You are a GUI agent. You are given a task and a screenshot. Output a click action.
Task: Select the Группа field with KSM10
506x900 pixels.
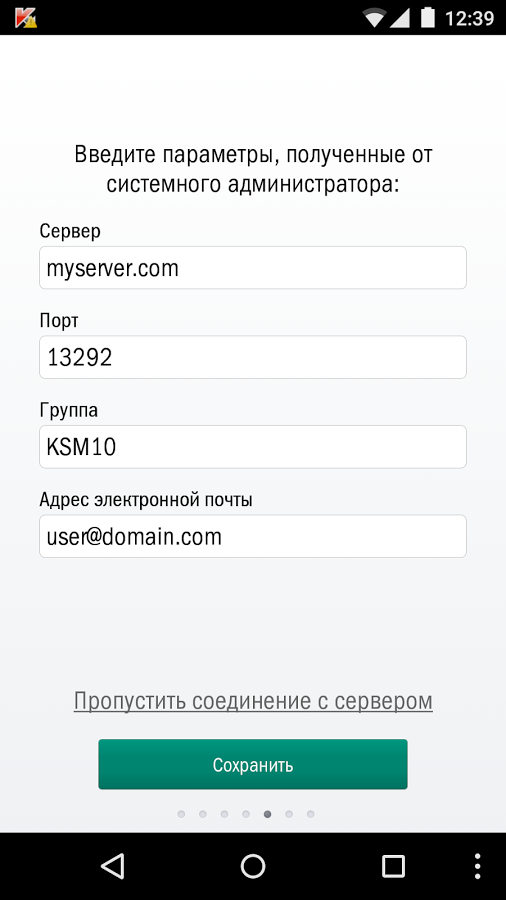pyautogui.click(x=252, y=447)
